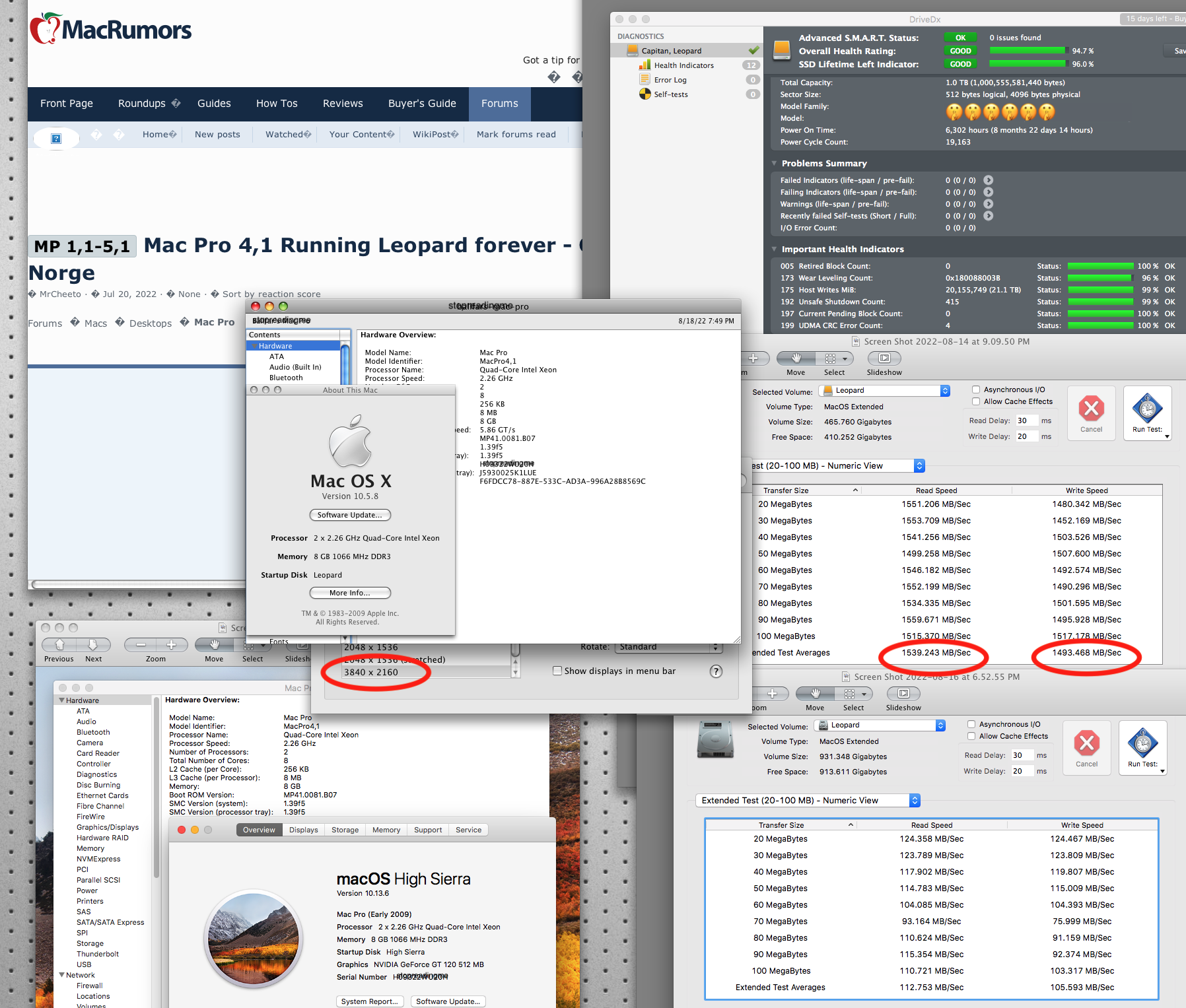Select Graphics/Displays in system report sidebar
1186x1008 pixels.
coord(108,827)
